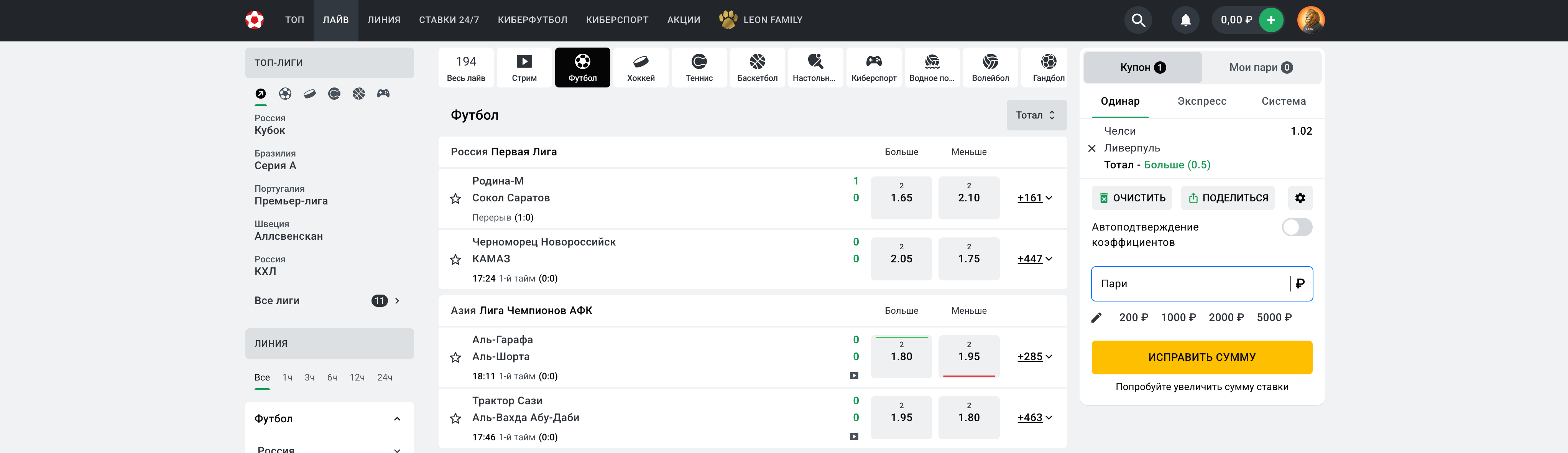Open the coupon settings gear icon
Viewport: 1568px width, 453px height.
[x=1300, y=198]
